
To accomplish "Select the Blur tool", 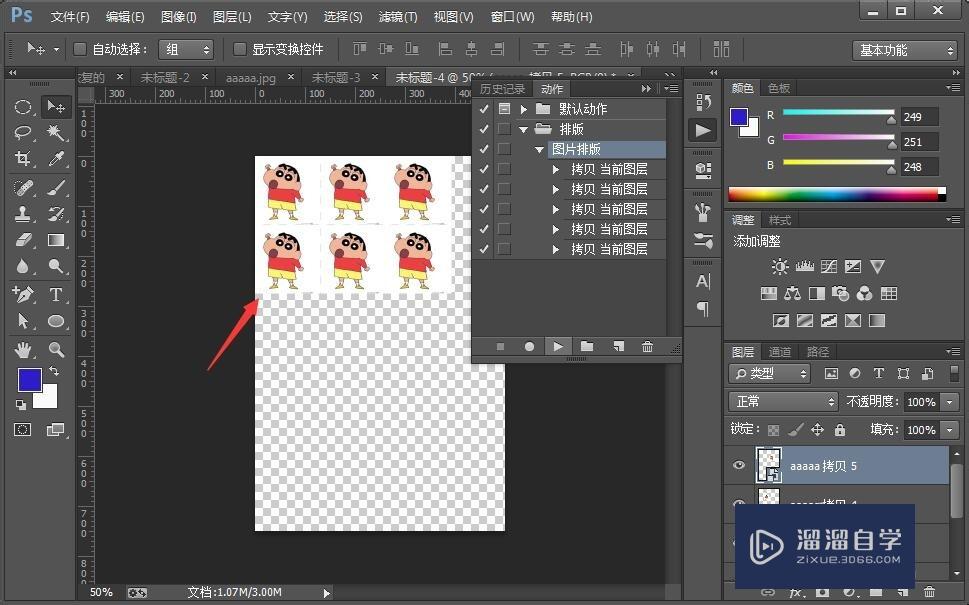I will pyautogui.click(x=23, y=266).
